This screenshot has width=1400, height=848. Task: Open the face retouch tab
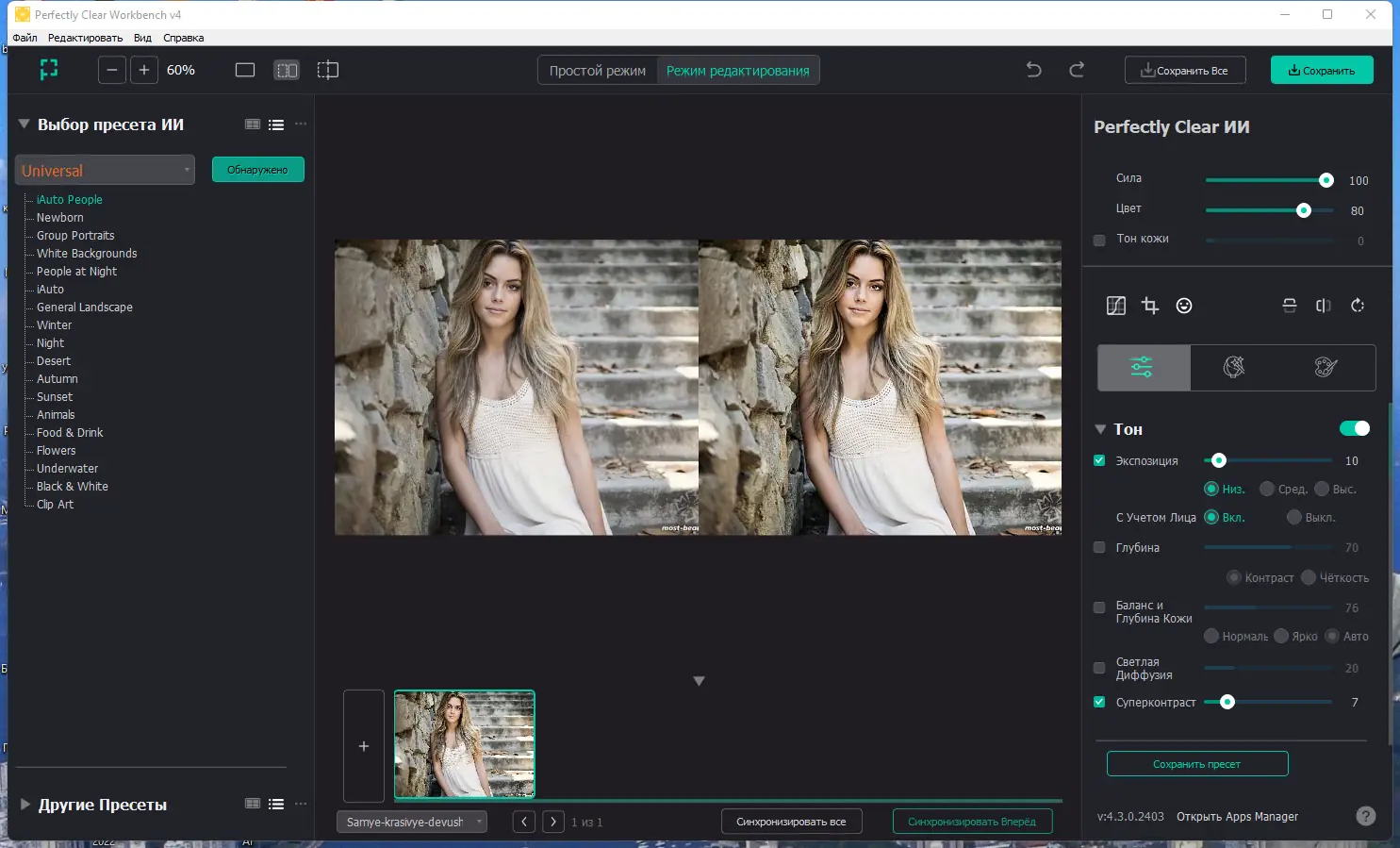(1235, 367)
